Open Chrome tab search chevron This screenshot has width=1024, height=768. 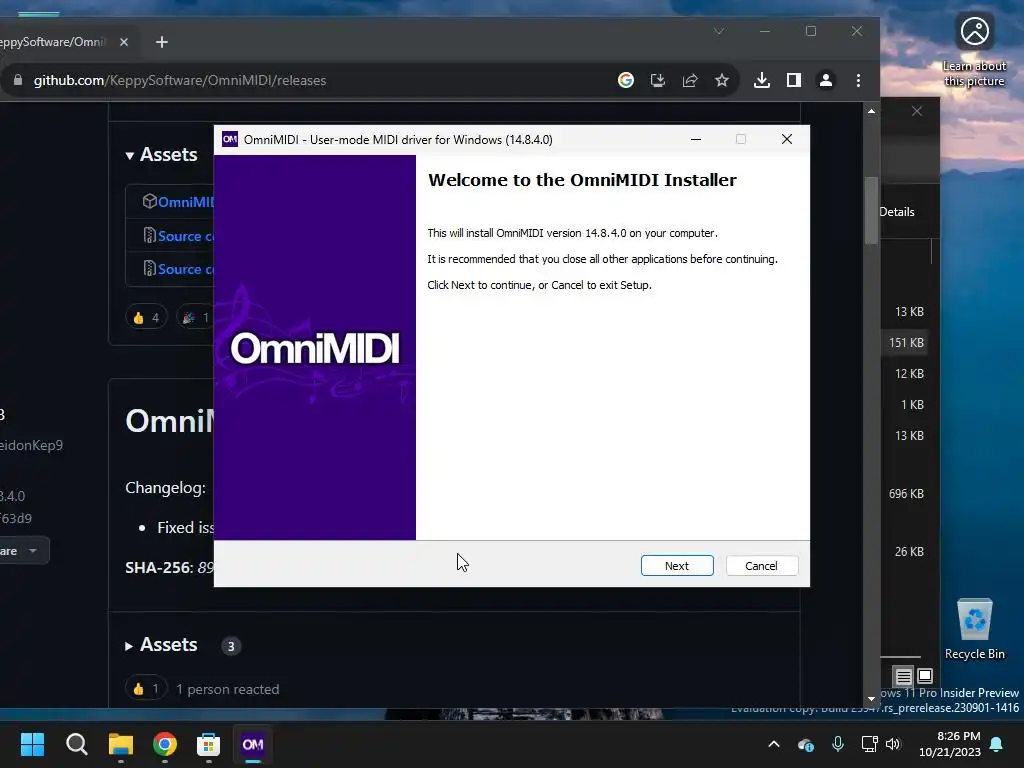click(x=719, y=31)
